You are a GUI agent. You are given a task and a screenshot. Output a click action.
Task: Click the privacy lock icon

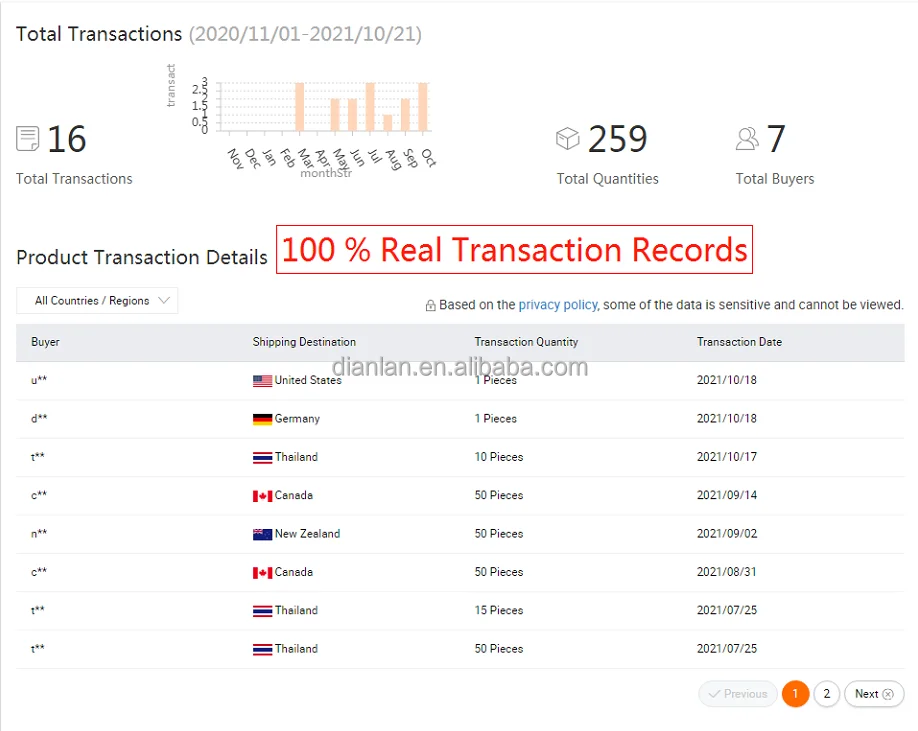[x=430, y=305]
